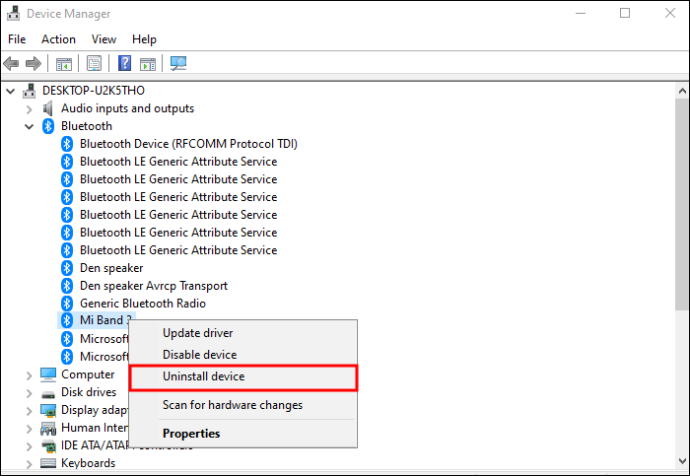690x476 pixels.
Task: Collapse the Bluetooth category
Action: tap(29, 127)
